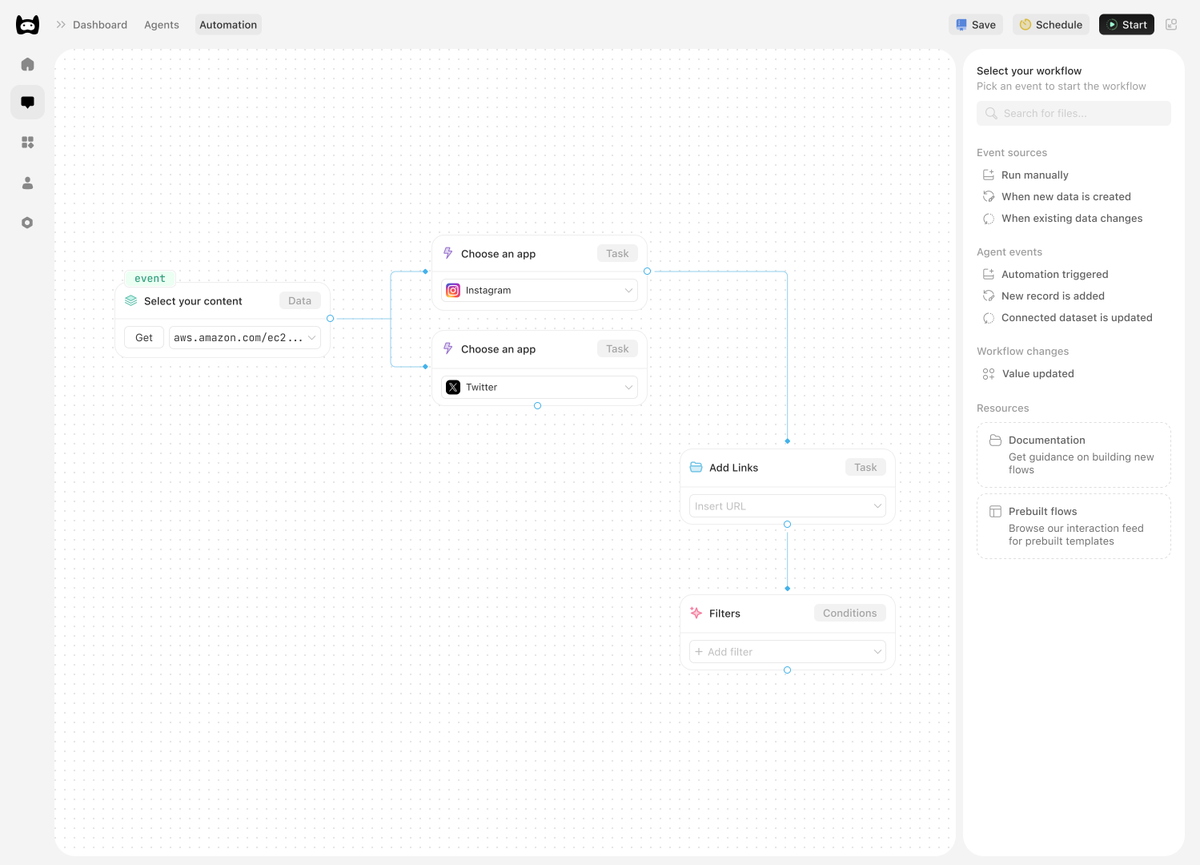Click the apps grid icon in sidebar

click(x=27, y=142)
